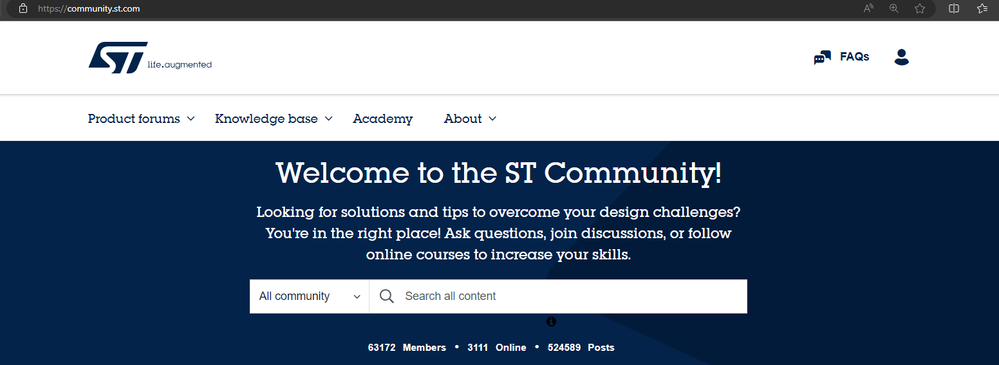
Task: Open the All community scope selector
Action: [x=309, y=296]
